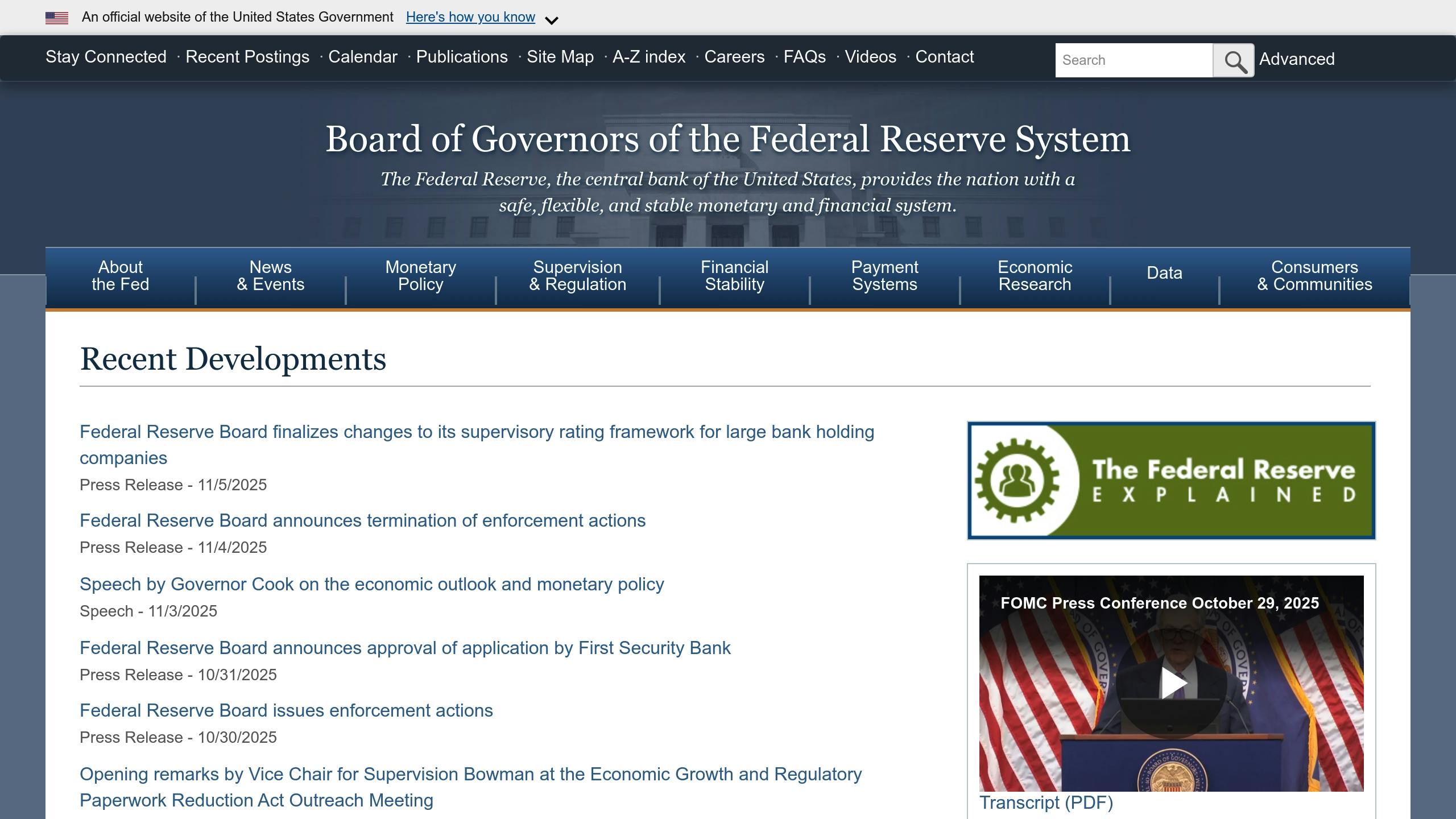Click The Federal Reserve Explained gear logo
Image resolution: width=1456 pixels, height=819 pixels.
[1017, 479]
